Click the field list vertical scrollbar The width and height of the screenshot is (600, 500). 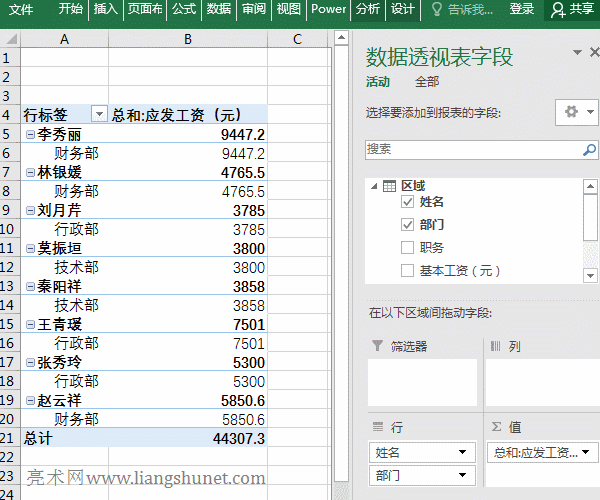(x=590, y=230)
